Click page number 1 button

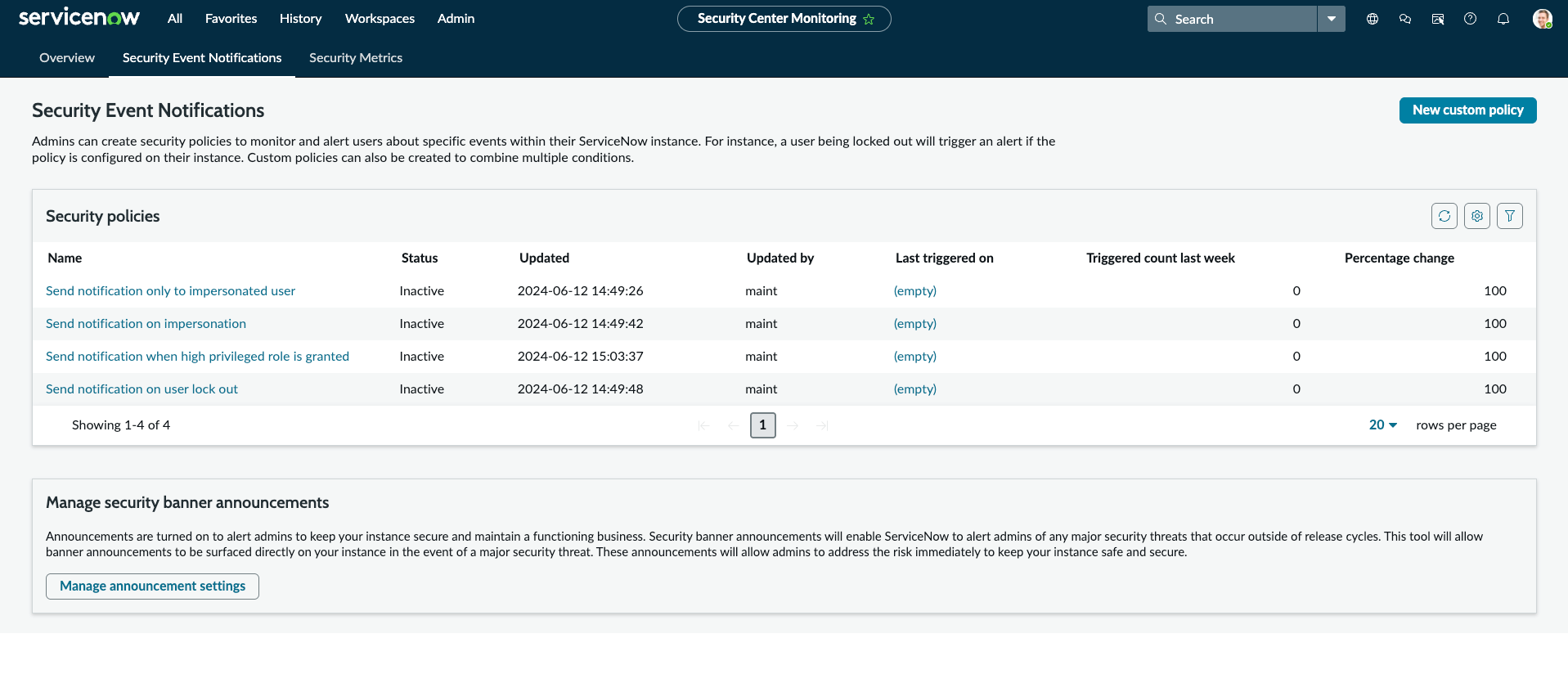[762, 425]
